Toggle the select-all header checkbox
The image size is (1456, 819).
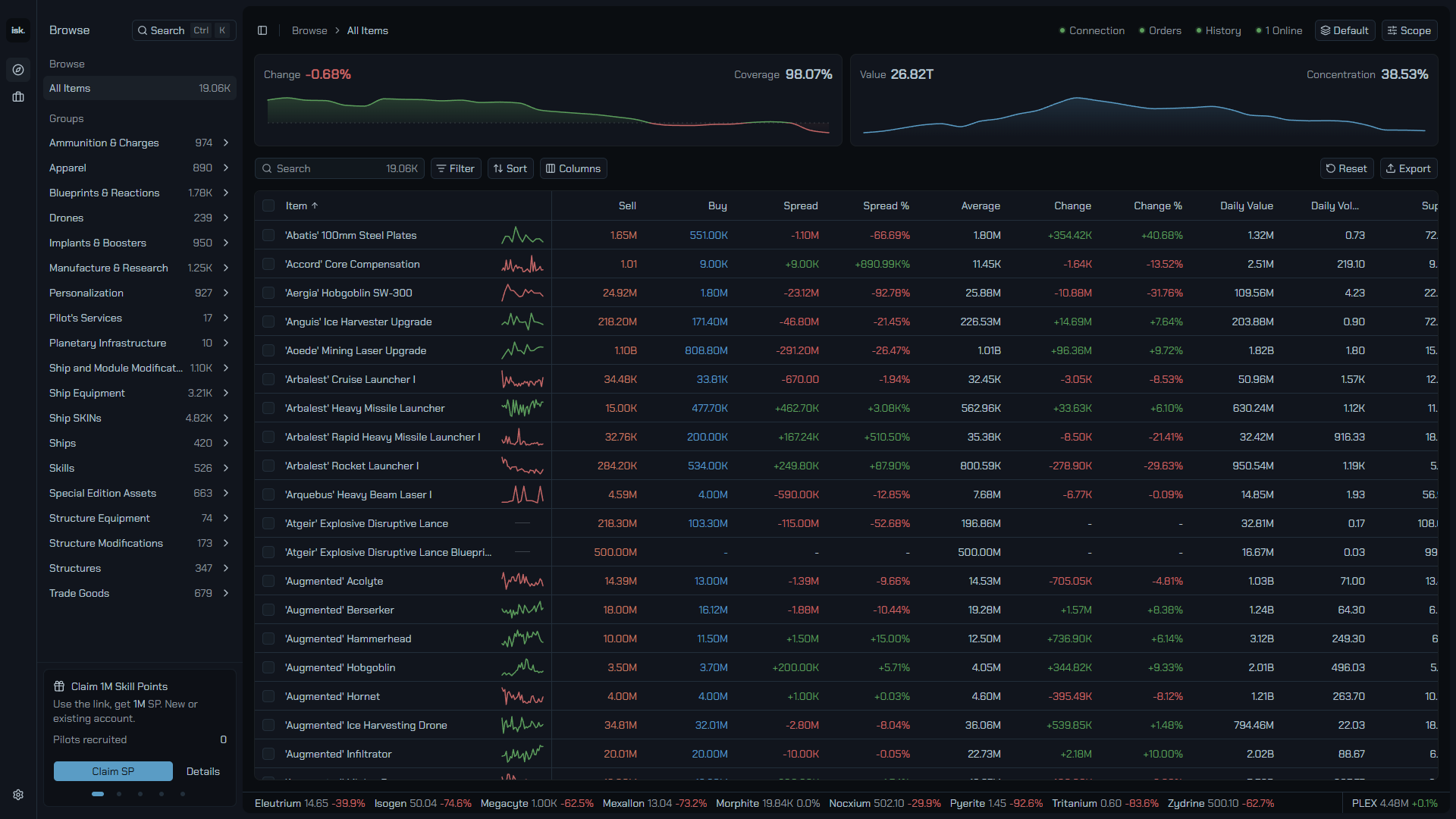tap(268, 206)
